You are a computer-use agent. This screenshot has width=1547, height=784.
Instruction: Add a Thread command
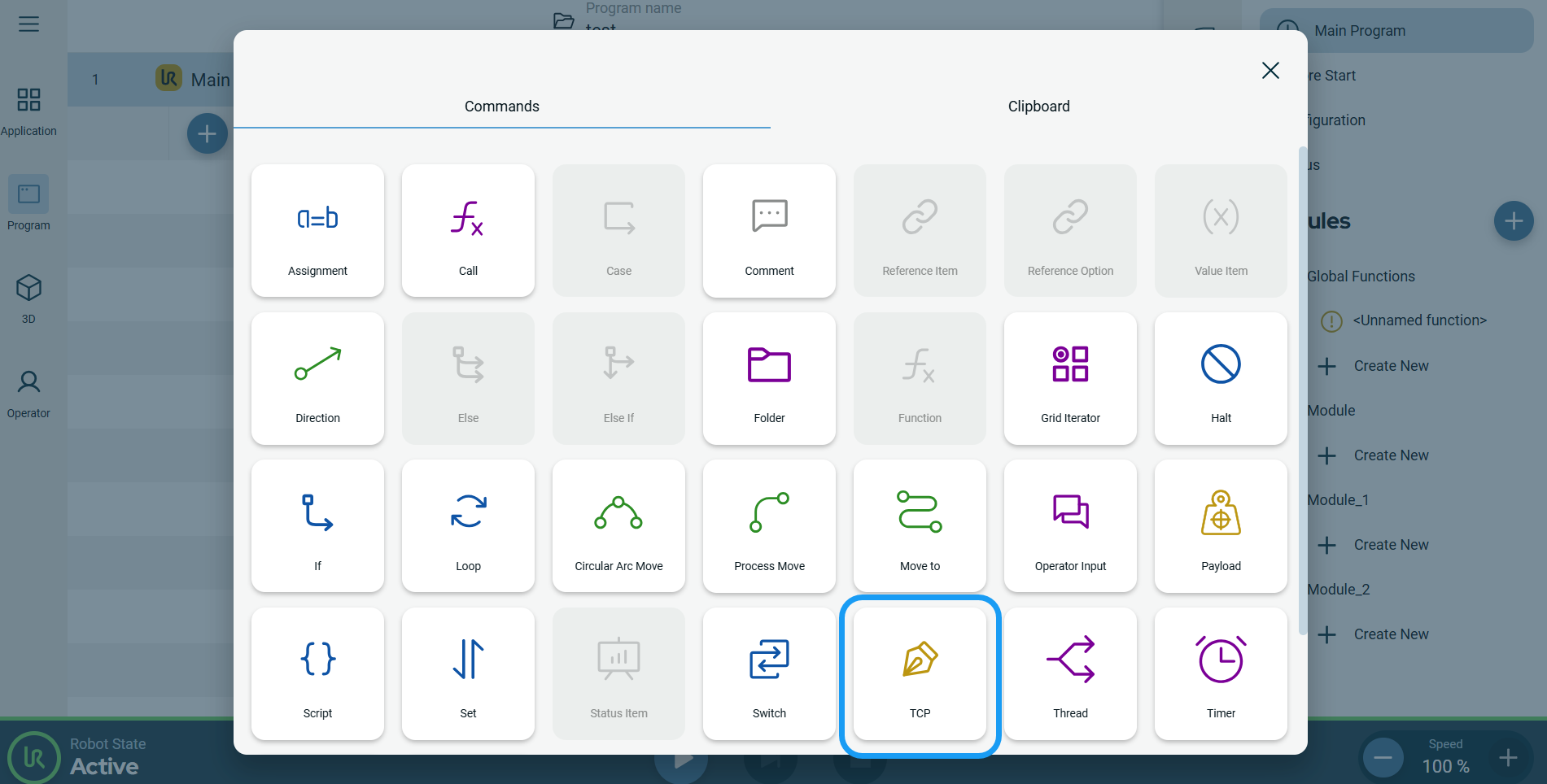(1070, 673)
